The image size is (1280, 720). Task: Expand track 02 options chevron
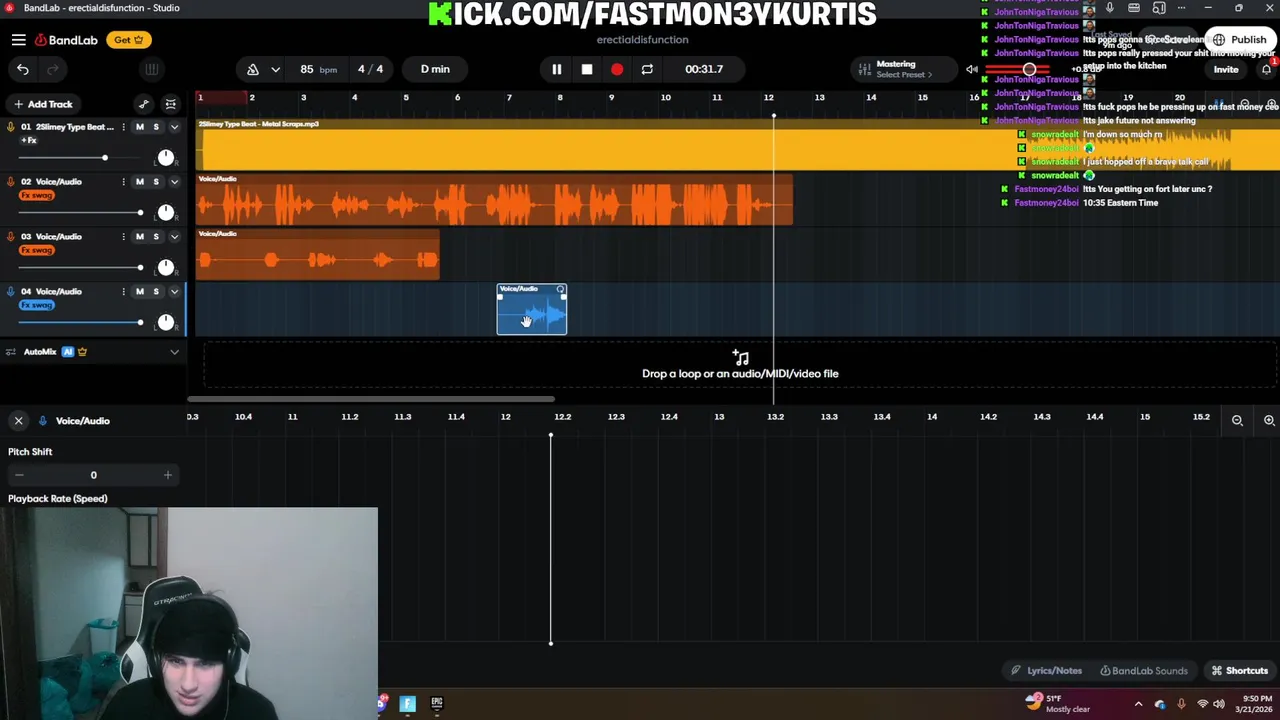(x=174, y=182)
